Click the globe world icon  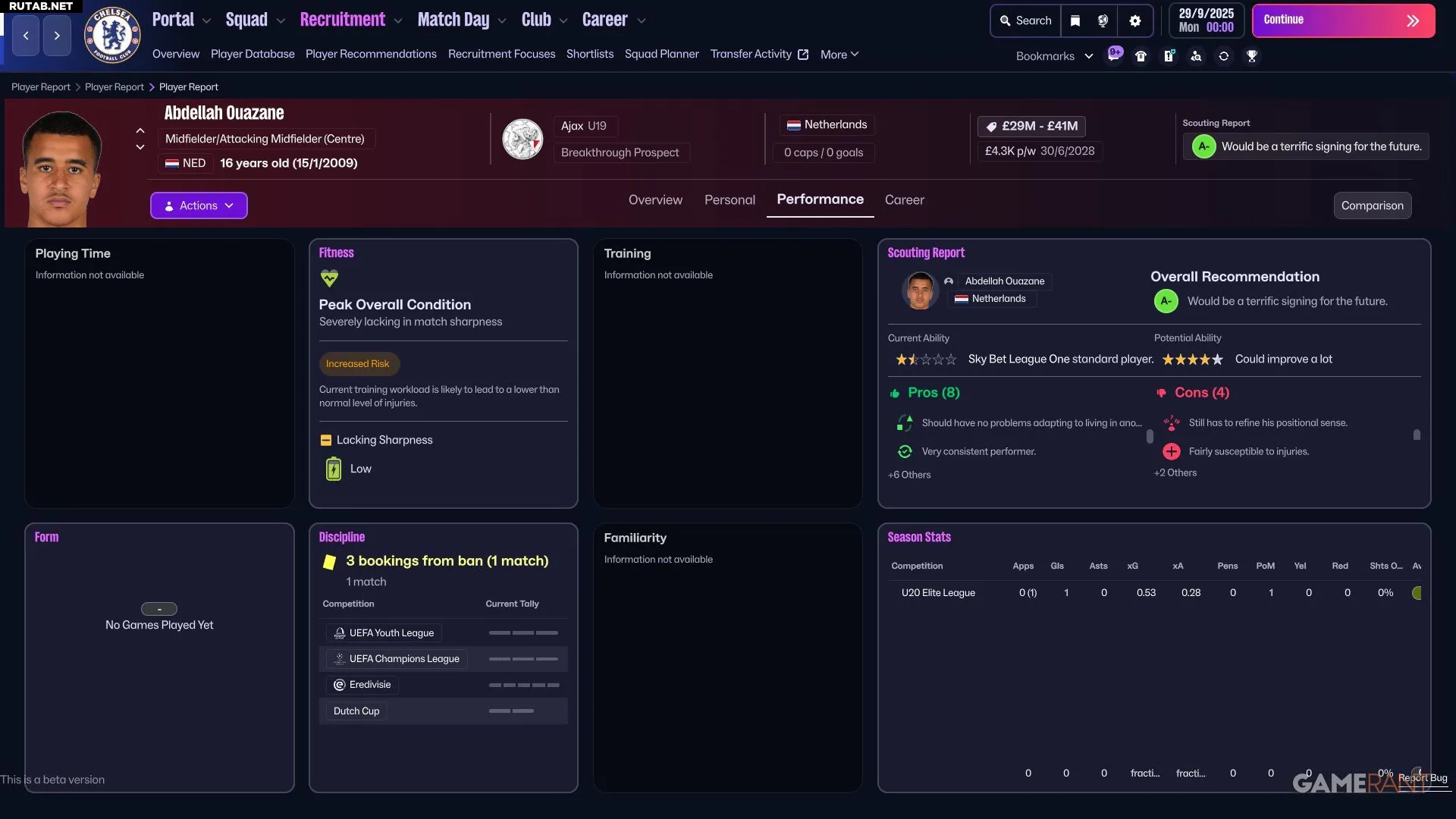1103,21
